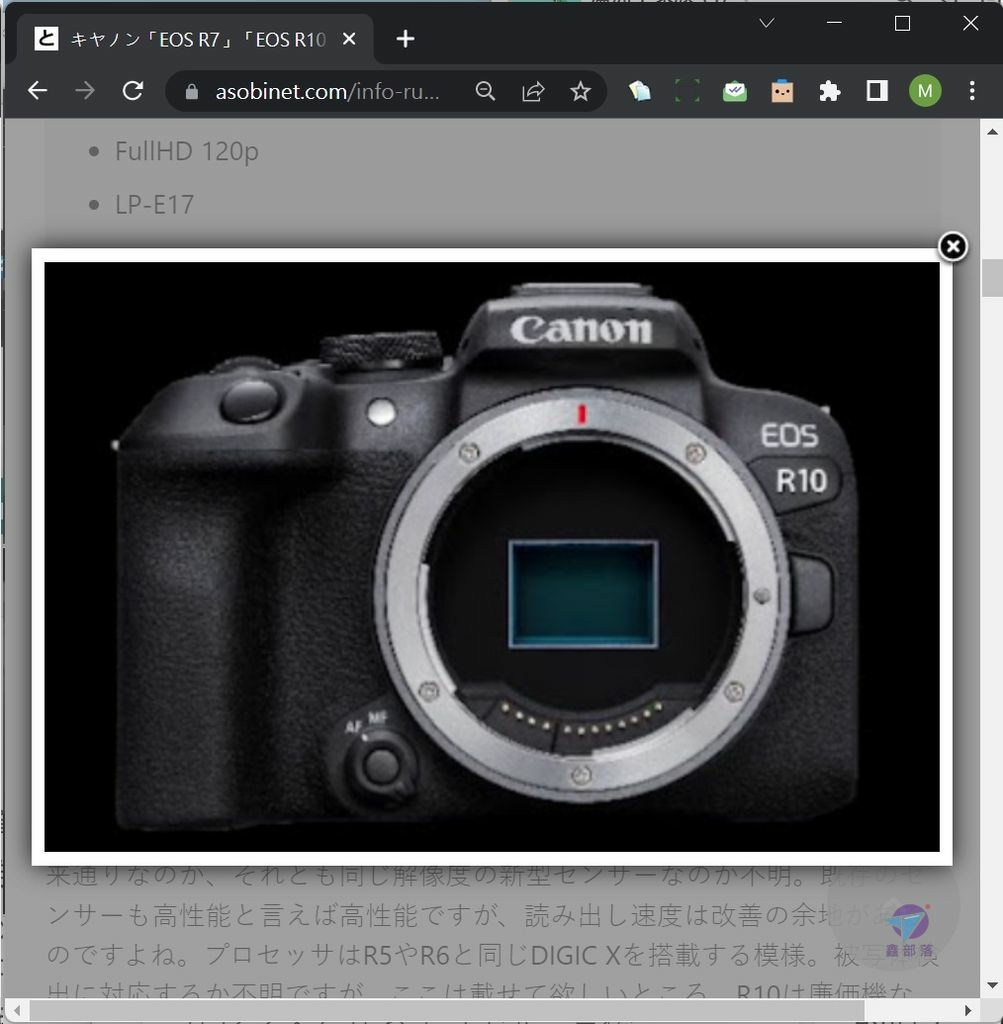Open the box-face extension icon

pyautogui.click(x=782, y=91)
